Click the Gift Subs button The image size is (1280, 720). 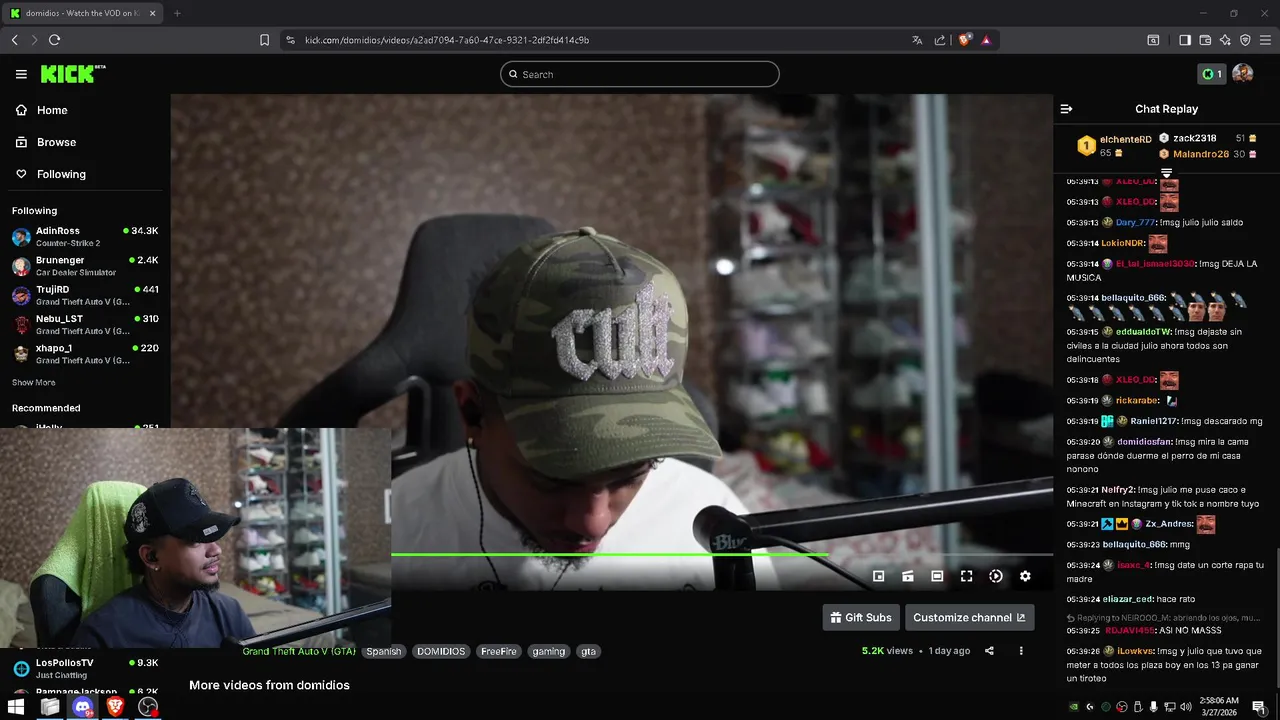(x=861, y=617)
